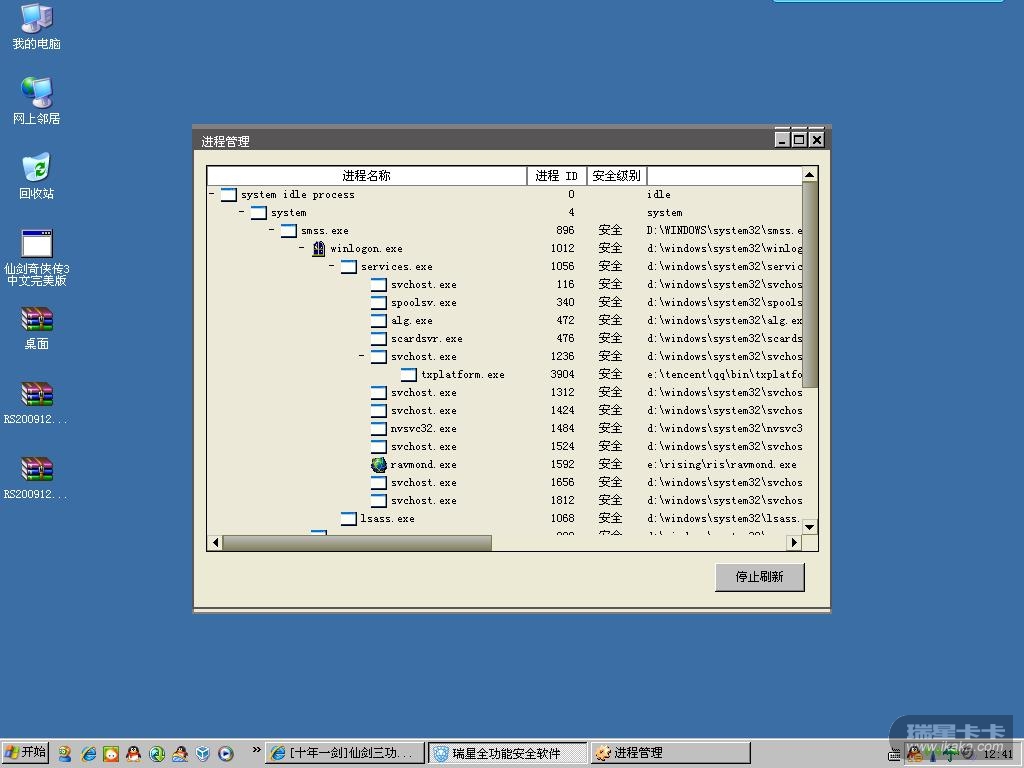Click the 开始 Start button
Screen dimensions: 1024x768
(26, 753)
